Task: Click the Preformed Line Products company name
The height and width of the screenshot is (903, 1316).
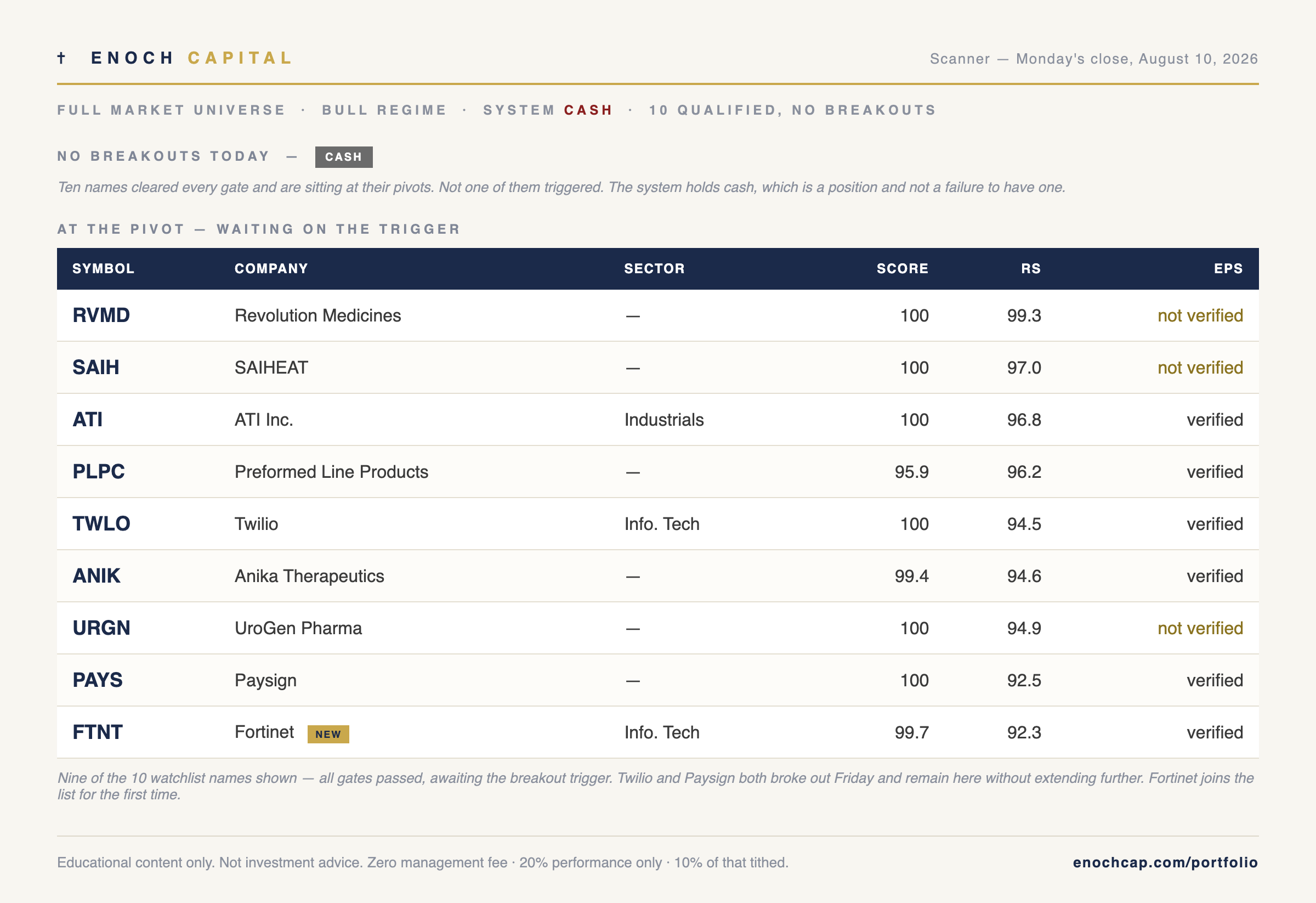Action: tap(331, 472)
